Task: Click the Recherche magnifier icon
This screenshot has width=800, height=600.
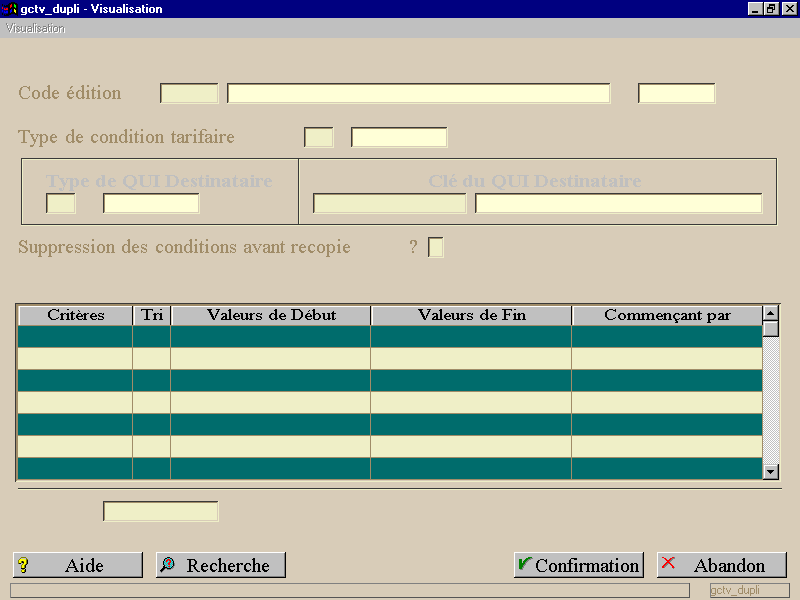Action: pos(167,564)
